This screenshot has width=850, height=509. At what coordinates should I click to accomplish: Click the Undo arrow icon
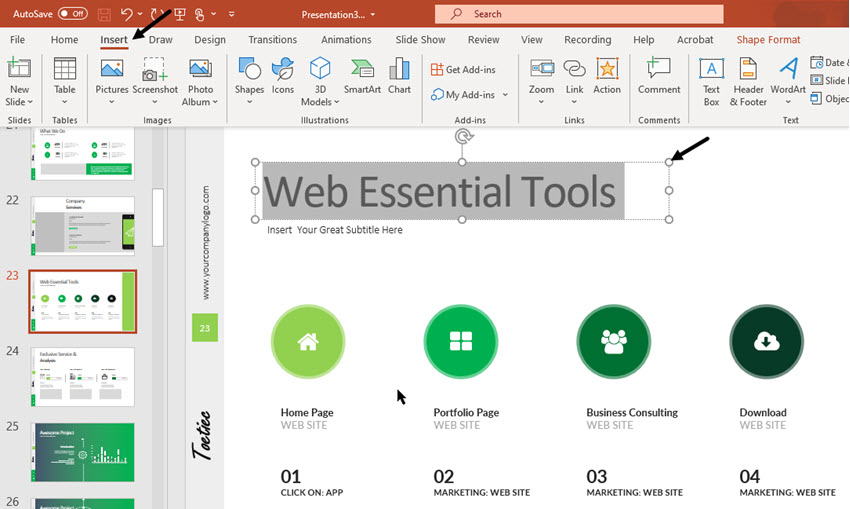pyautogui.click(x=126, y=14)
